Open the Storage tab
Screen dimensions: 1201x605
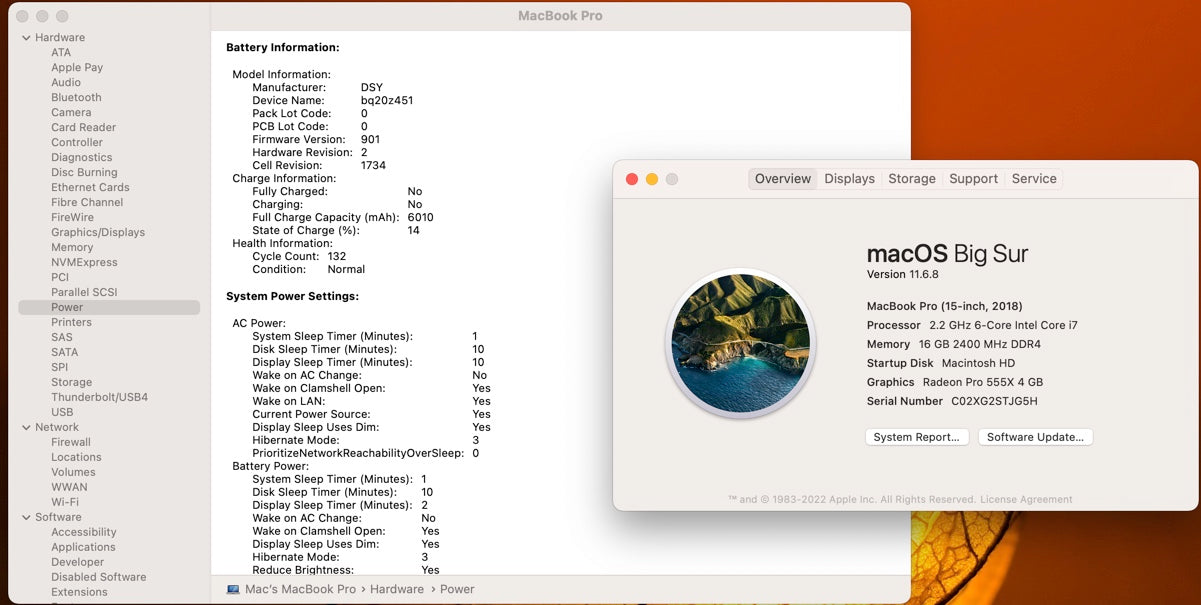pos(912,179)
